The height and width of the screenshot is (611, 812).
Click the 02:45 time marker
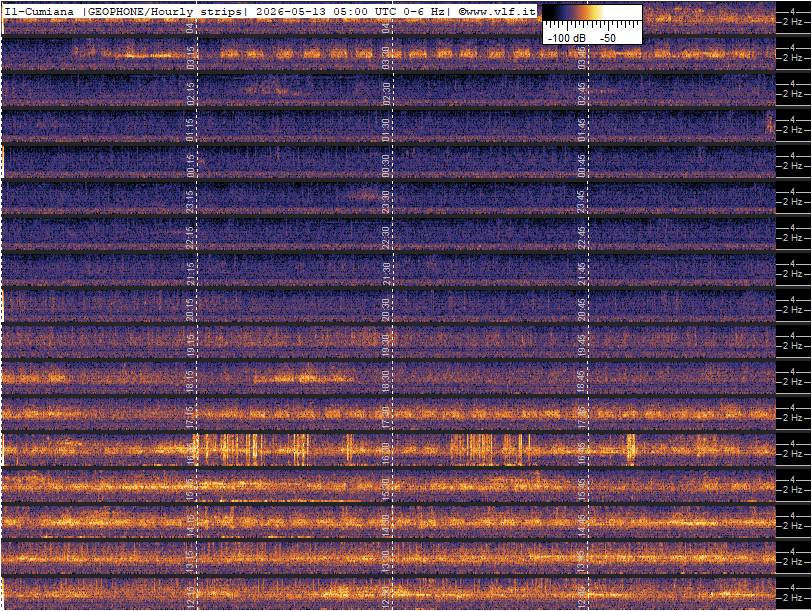[582, 94]
